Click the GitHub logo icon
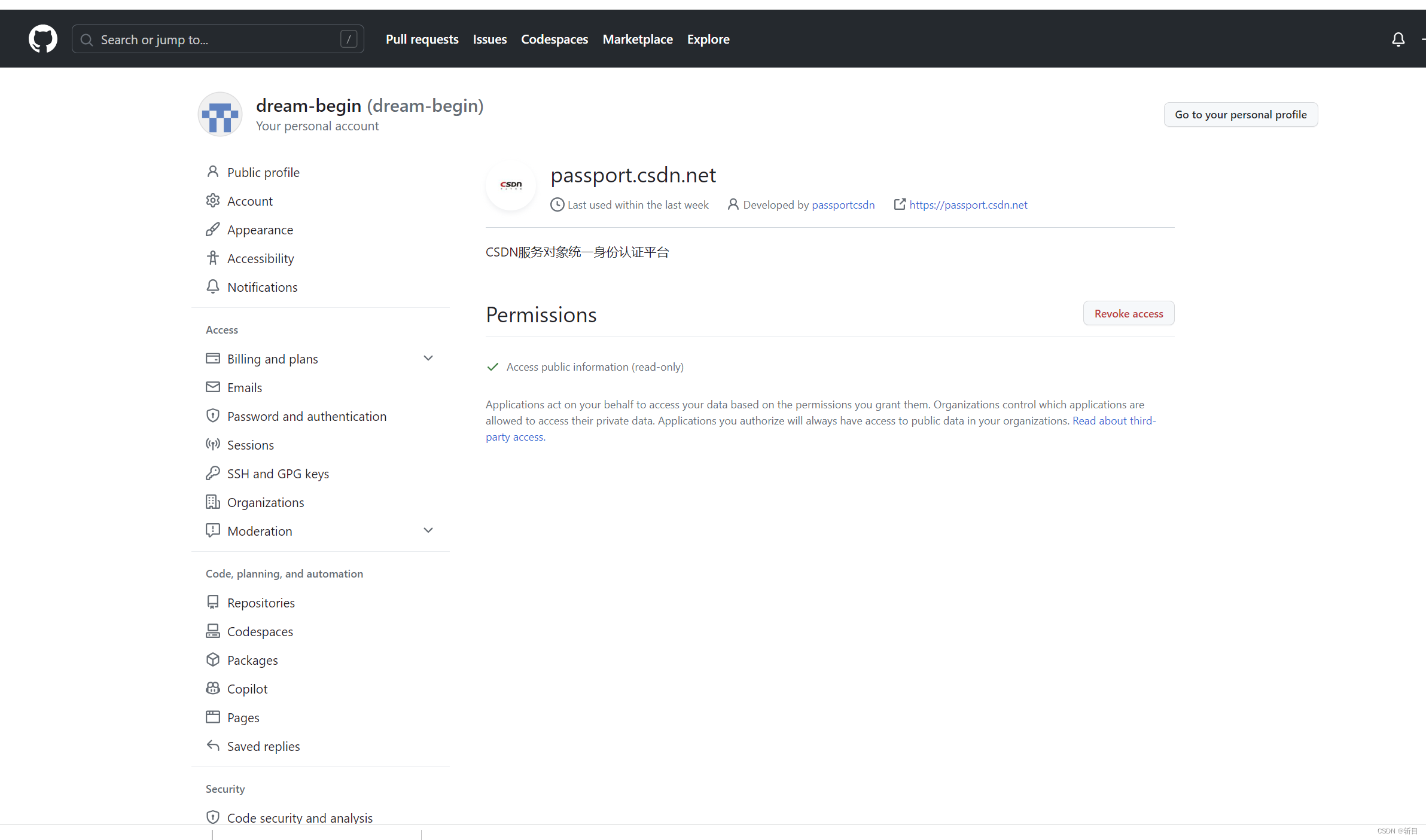The image size is (1426, 840). (42, 38)
